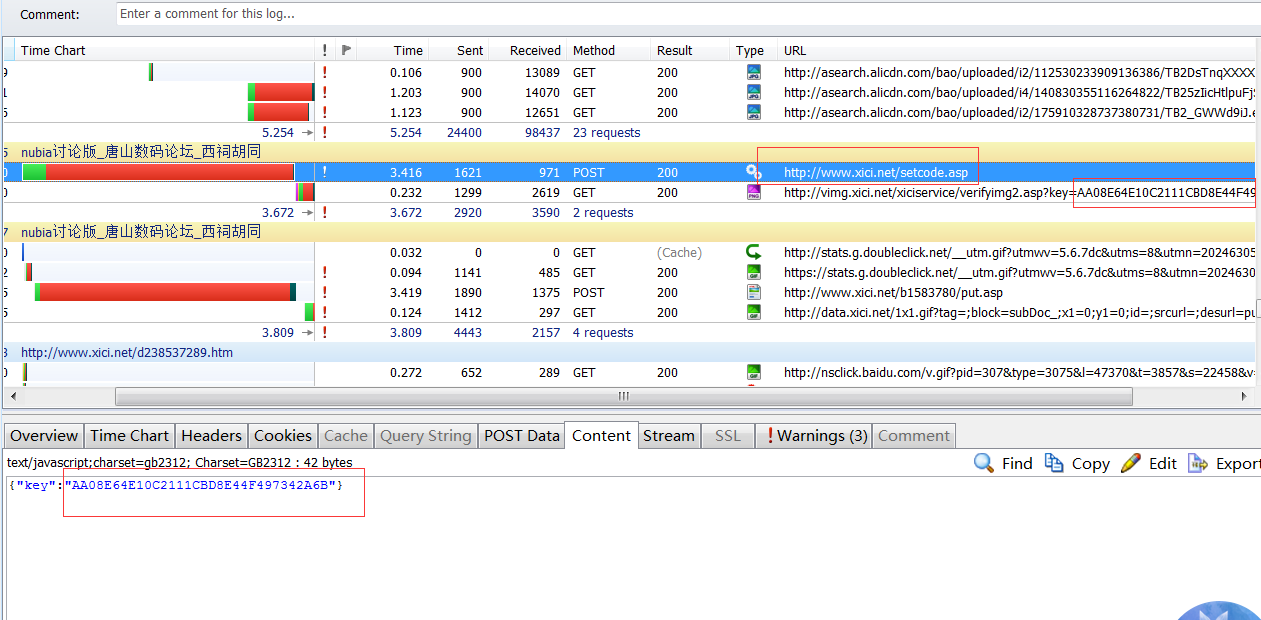Click warning mark on put.asp request row

pos(324,292)
